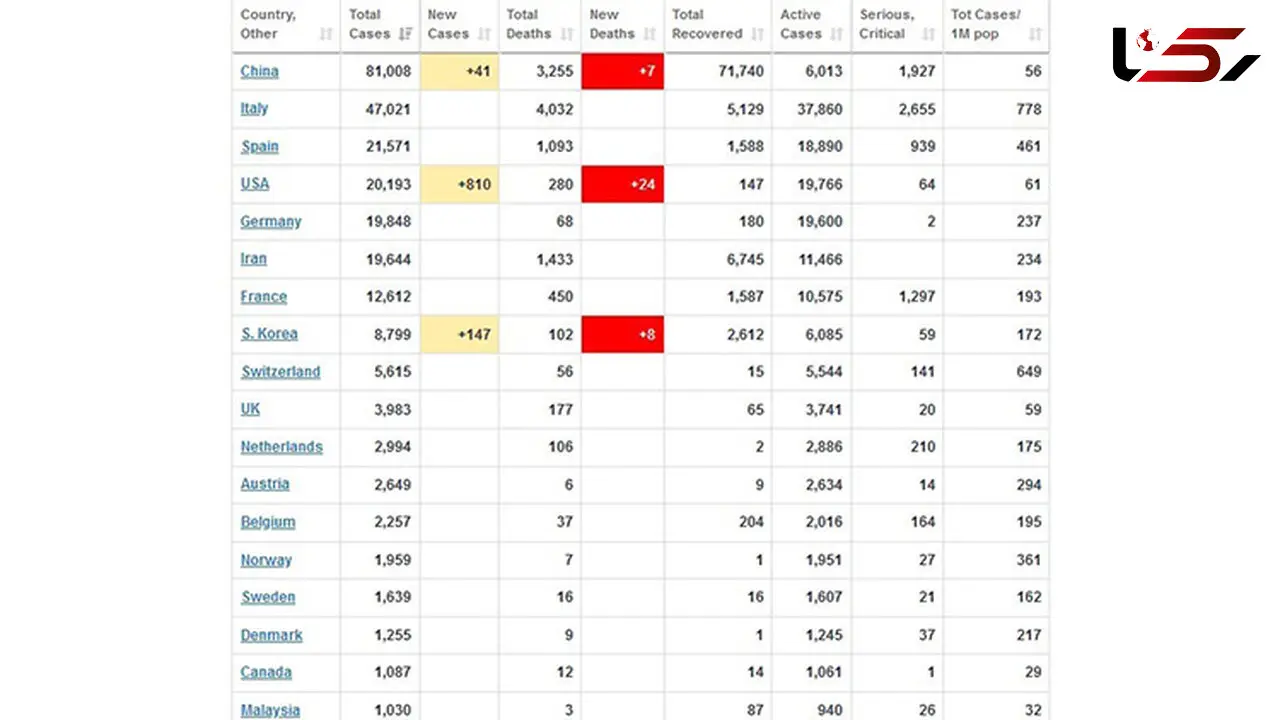Click Denmark's total cases value 1,255
The width and height of the screenshot is (1280, 720).
[393, 635]
